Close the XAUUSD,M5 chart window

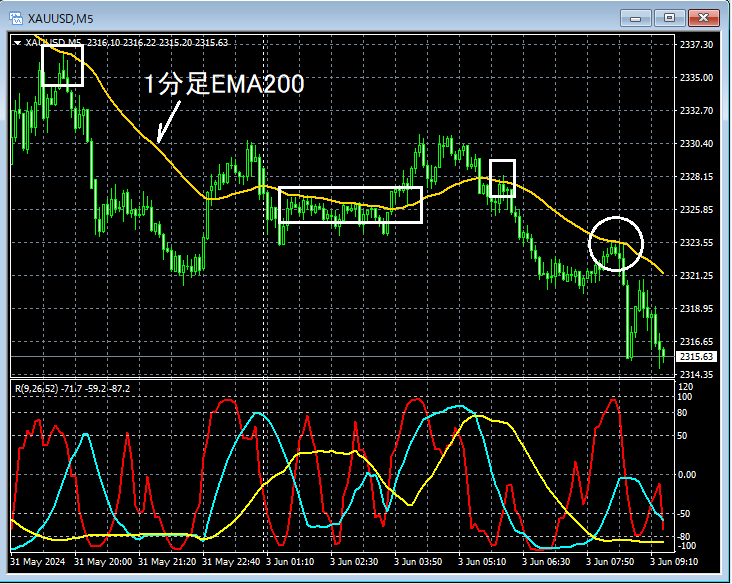click(x=703, y=18)
